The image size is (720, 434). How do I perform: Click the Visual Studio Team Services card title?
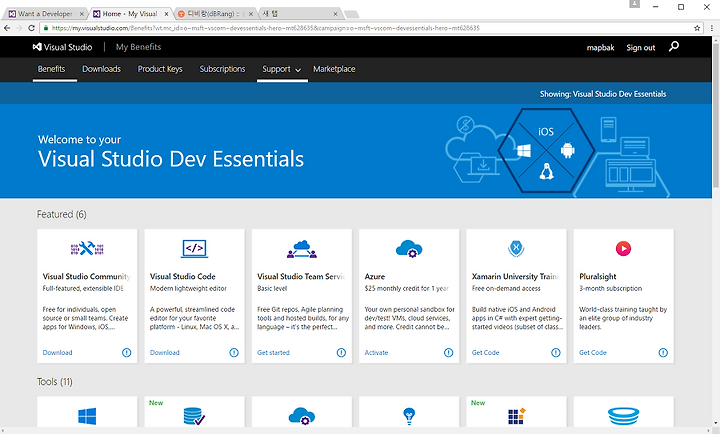pyautogui.click(x=301, y=276)
